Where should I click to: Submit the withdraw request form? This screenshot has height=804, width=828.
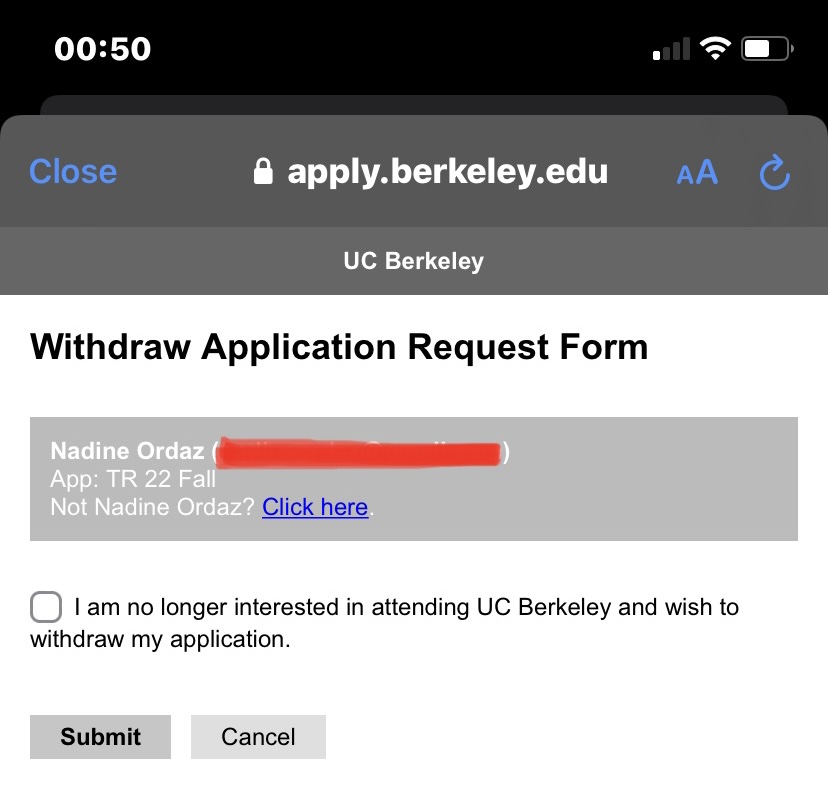point(100,736)
